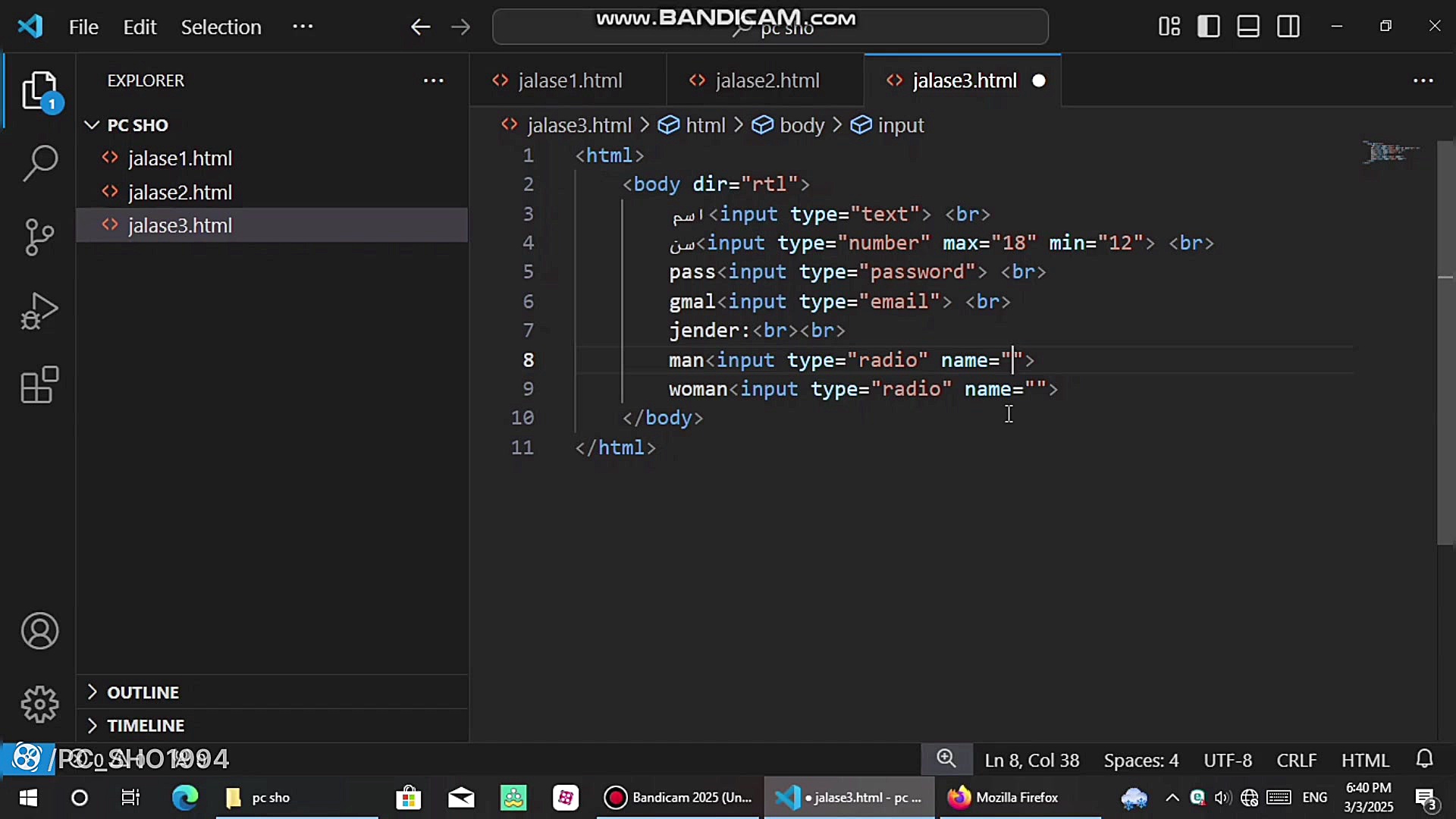Open the Search view in activity bar
Image resolution: width=1456 pixels, height=819 pixels.
(39, 163)
